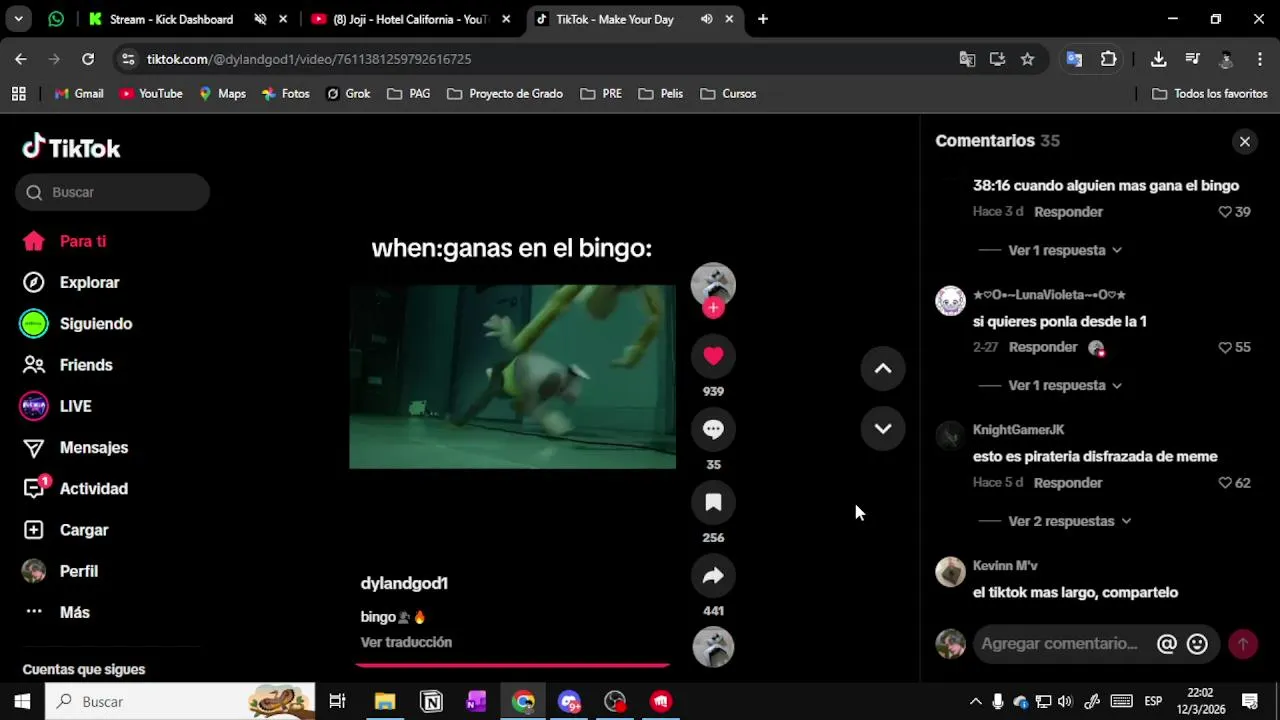The image size is (1280, 720).
Task: Like LunaVioleta's comment
Action: (x=1224, y=347)
